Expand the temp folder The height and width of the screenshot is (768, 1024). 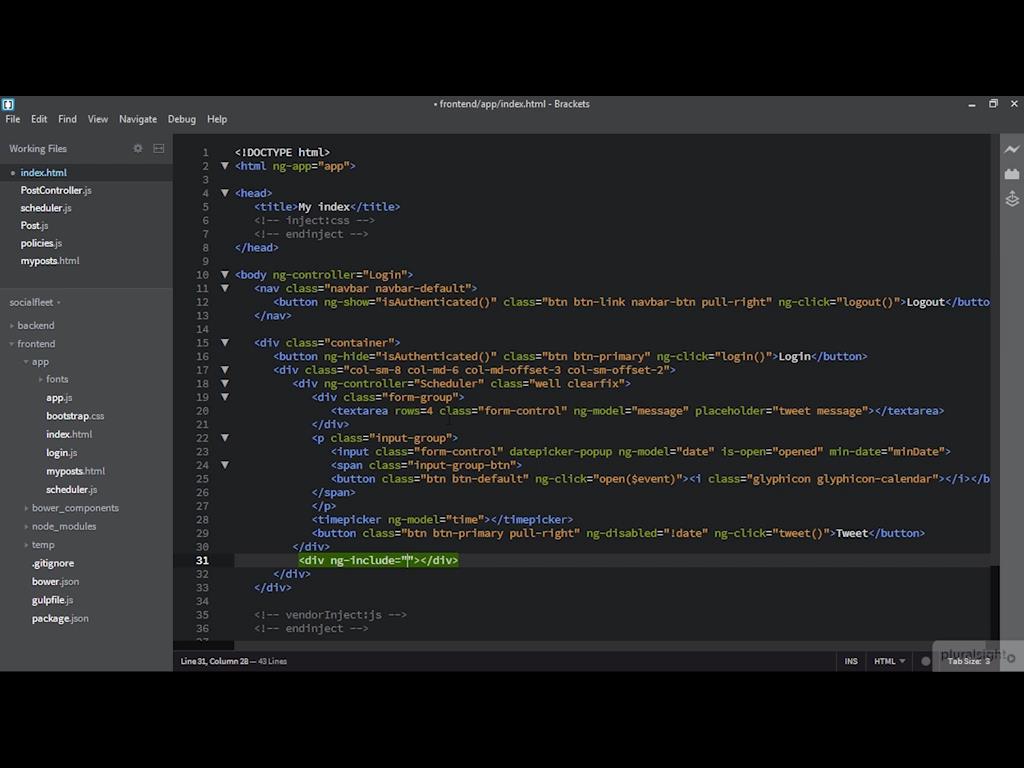43,544
